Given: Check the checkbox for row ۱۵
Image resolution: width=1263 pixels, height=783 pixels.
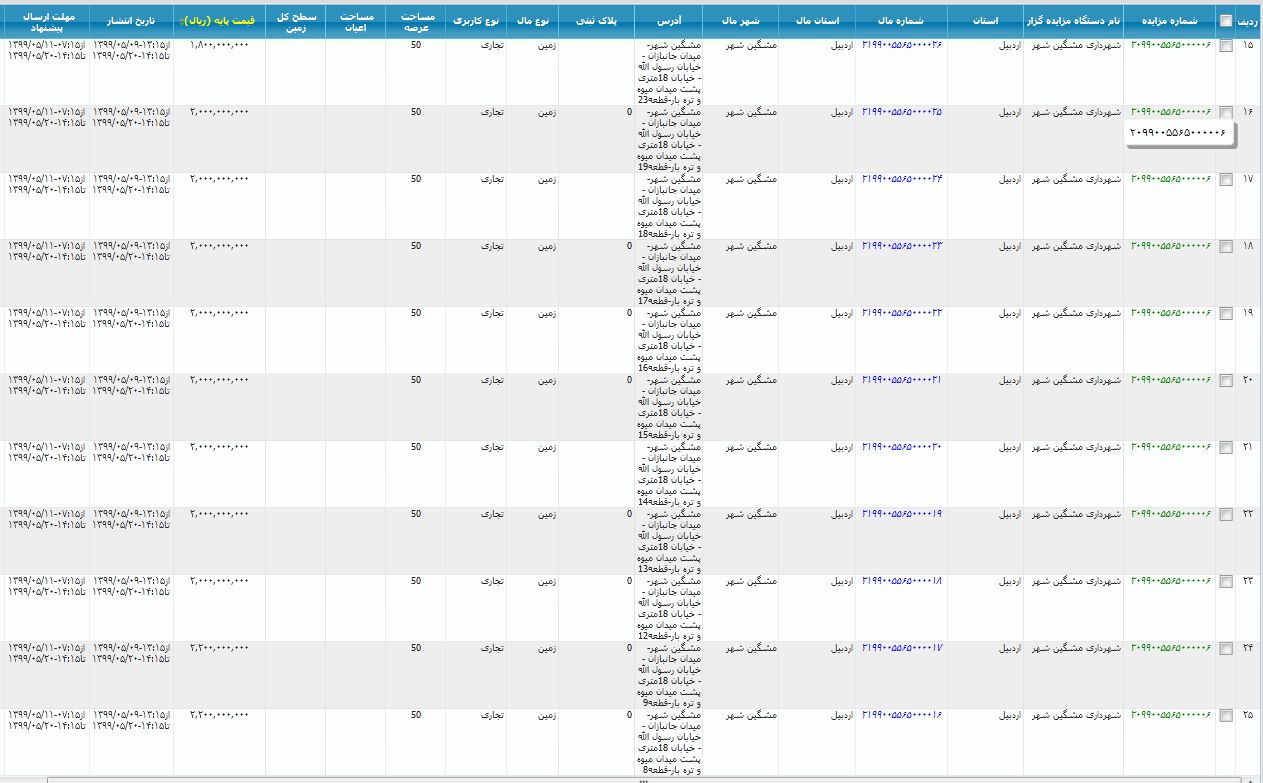Looking at the screenshot, I should click(1226, 46).
